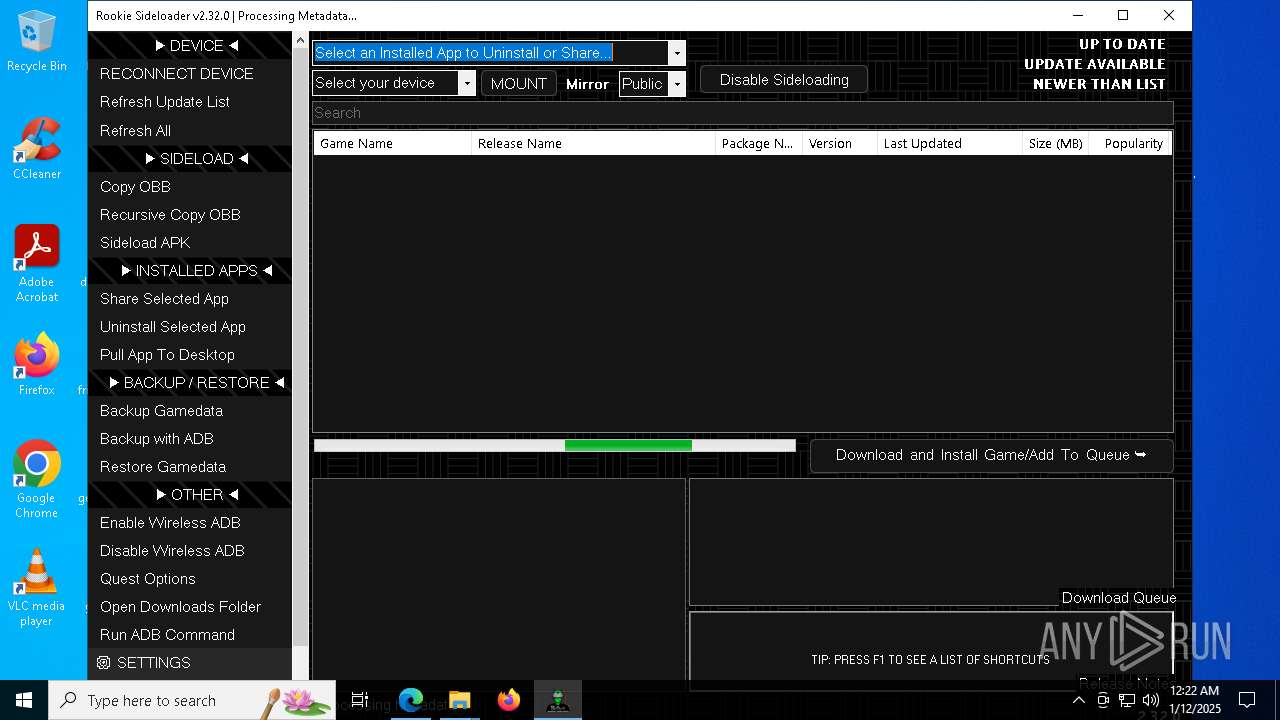
Task: Click the Windows Start button
Action: (24, 700)
